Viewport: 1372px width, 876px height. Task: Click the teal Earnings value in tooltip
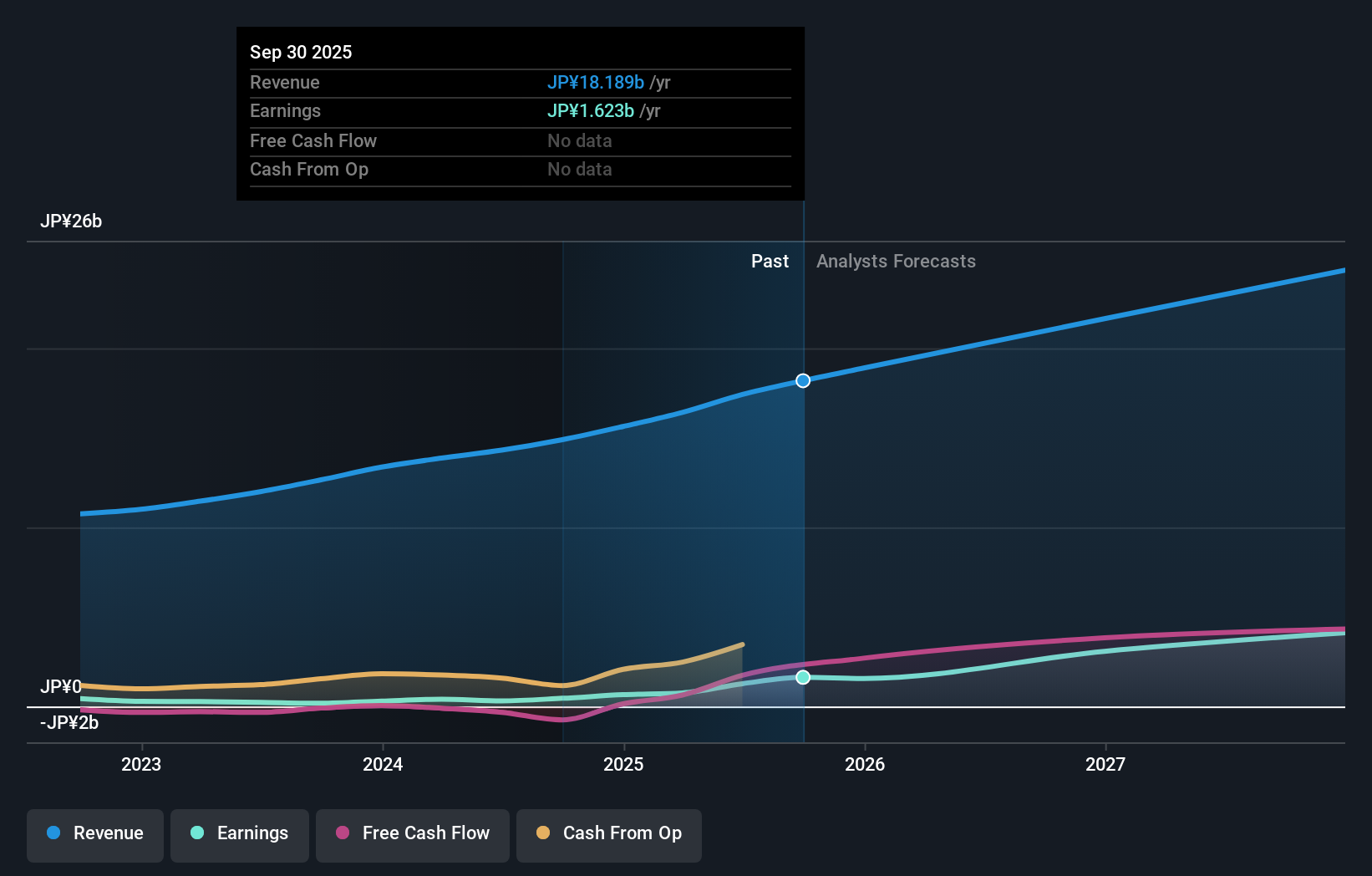click(x=591, y=110)
